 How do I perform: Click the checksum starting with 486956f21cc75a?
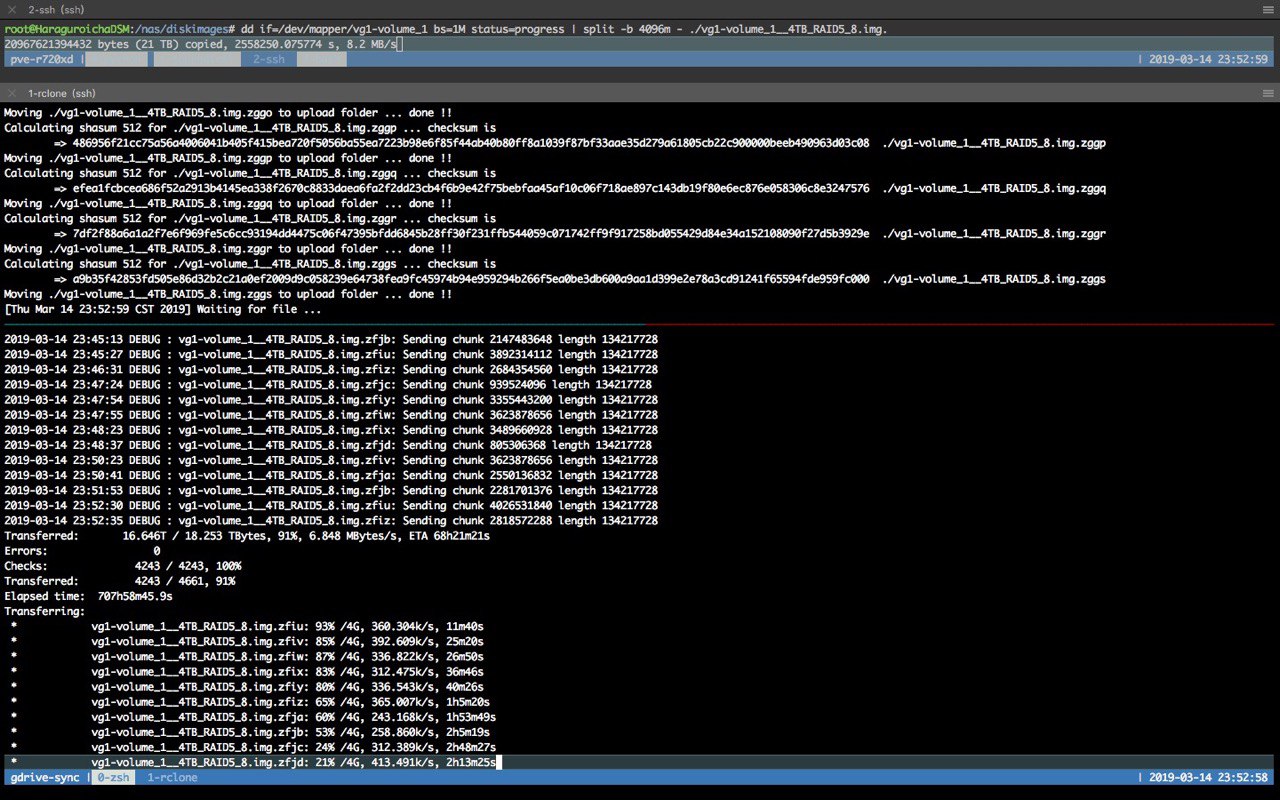[471, 143]
